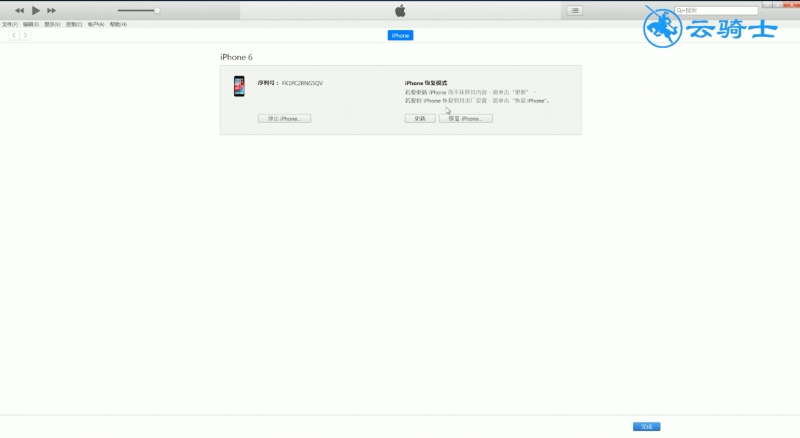
Task: Open the 帐户(A) menu
Action: pos(96,25)
